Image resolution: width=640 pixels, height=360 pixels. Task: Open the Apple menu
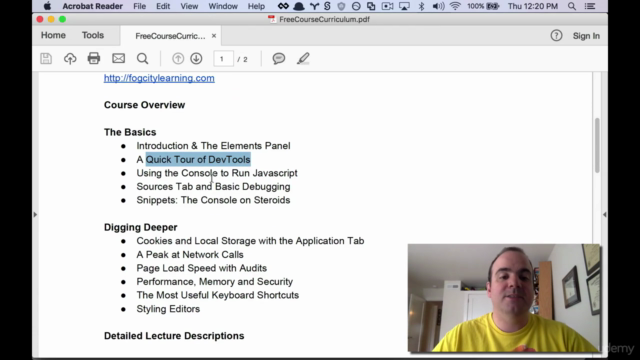pyautogui.click(x=47, y=6)
